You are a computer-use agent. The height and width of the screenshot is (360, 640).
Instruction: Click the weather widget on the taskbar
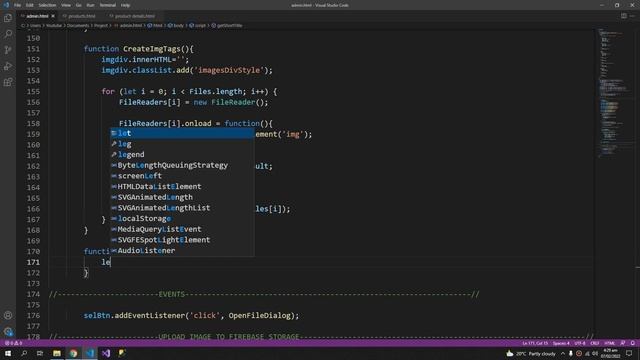point(531,353)
